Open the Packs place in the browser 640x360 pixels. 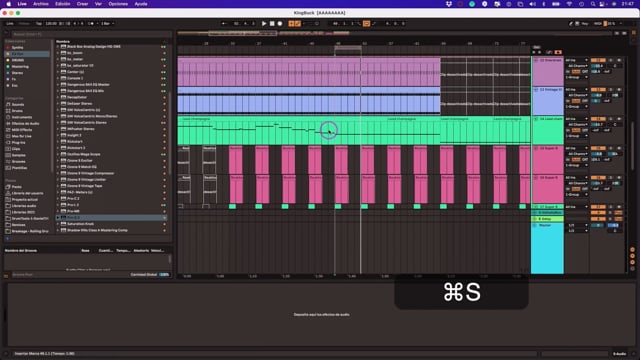[16, 187]
